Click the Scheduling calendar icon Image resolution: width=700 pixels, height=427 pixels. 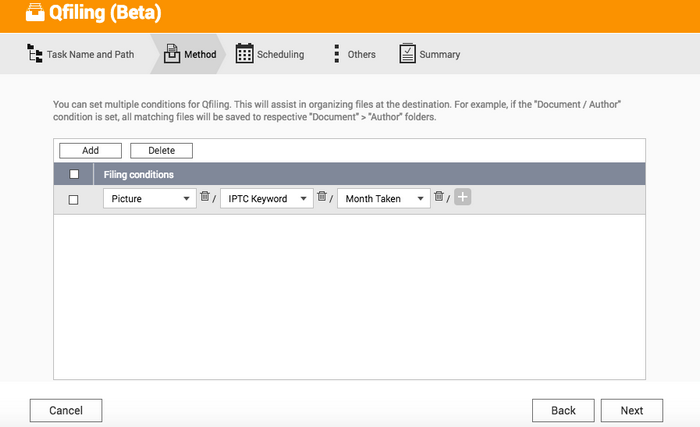(x=244, y=53)
